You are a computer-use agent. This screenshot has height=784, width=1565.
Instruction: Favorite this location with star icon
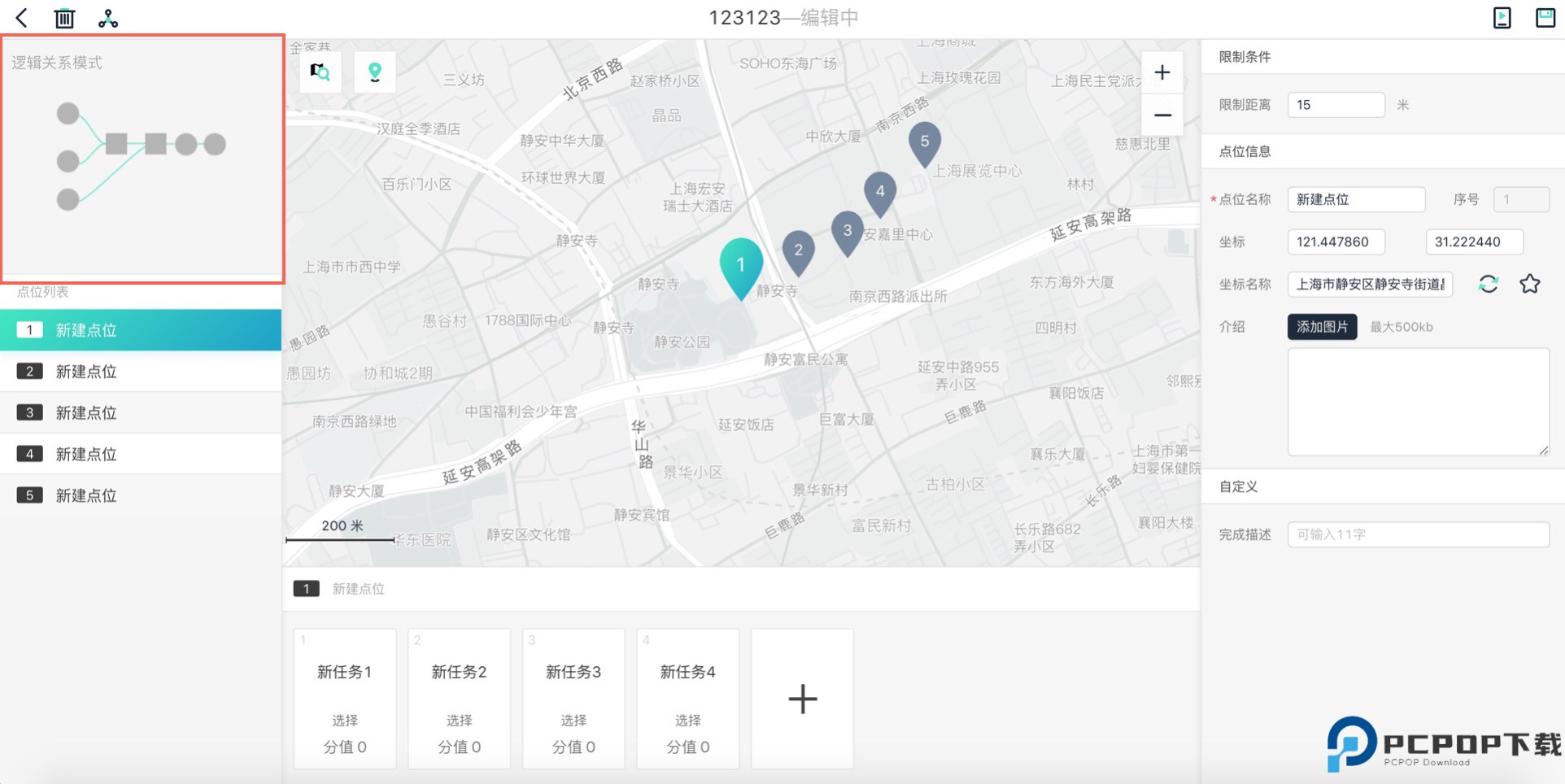click(x=1529, y=284)
